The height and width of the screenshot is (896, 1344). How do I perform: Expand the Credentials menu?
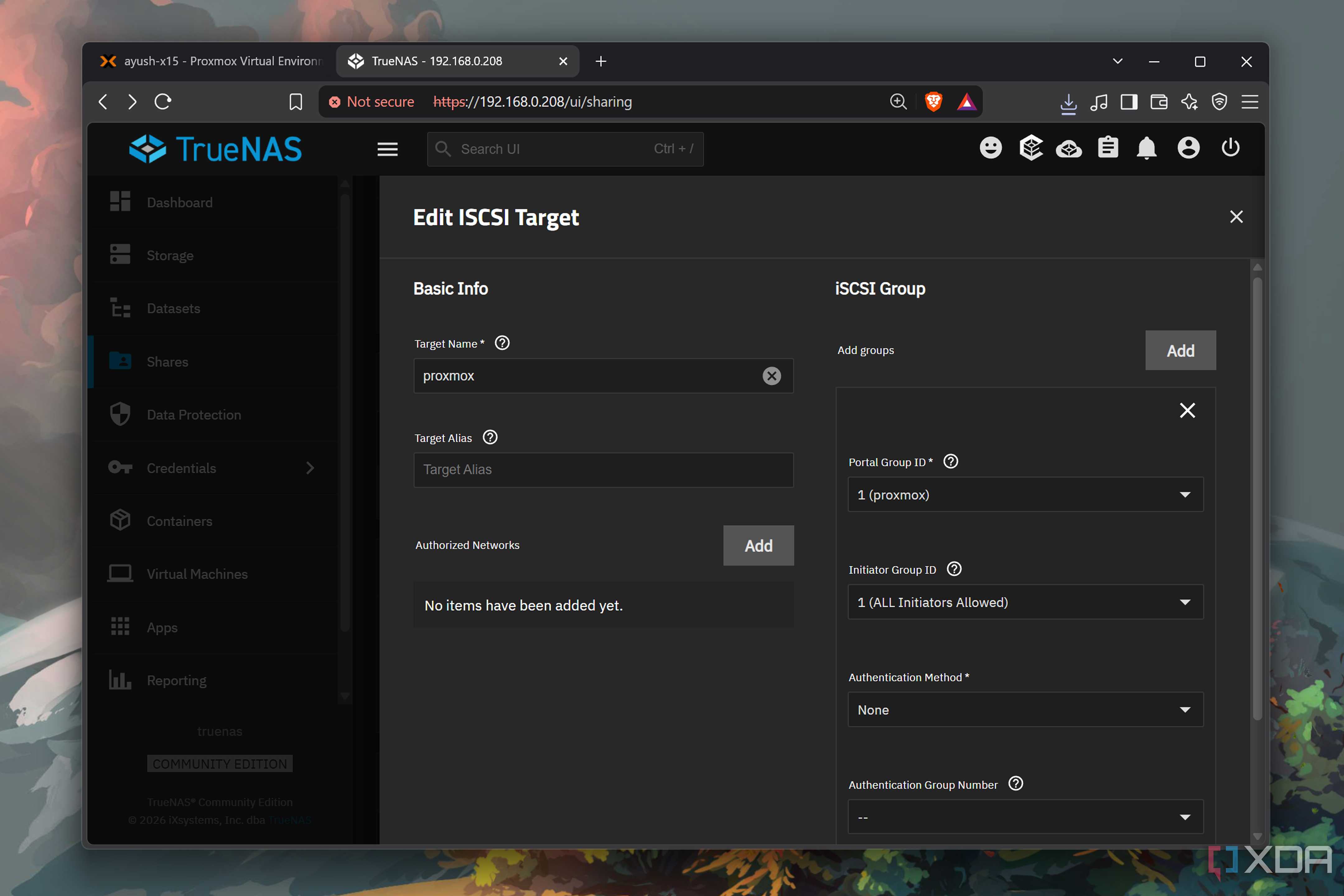pos(212,468)
